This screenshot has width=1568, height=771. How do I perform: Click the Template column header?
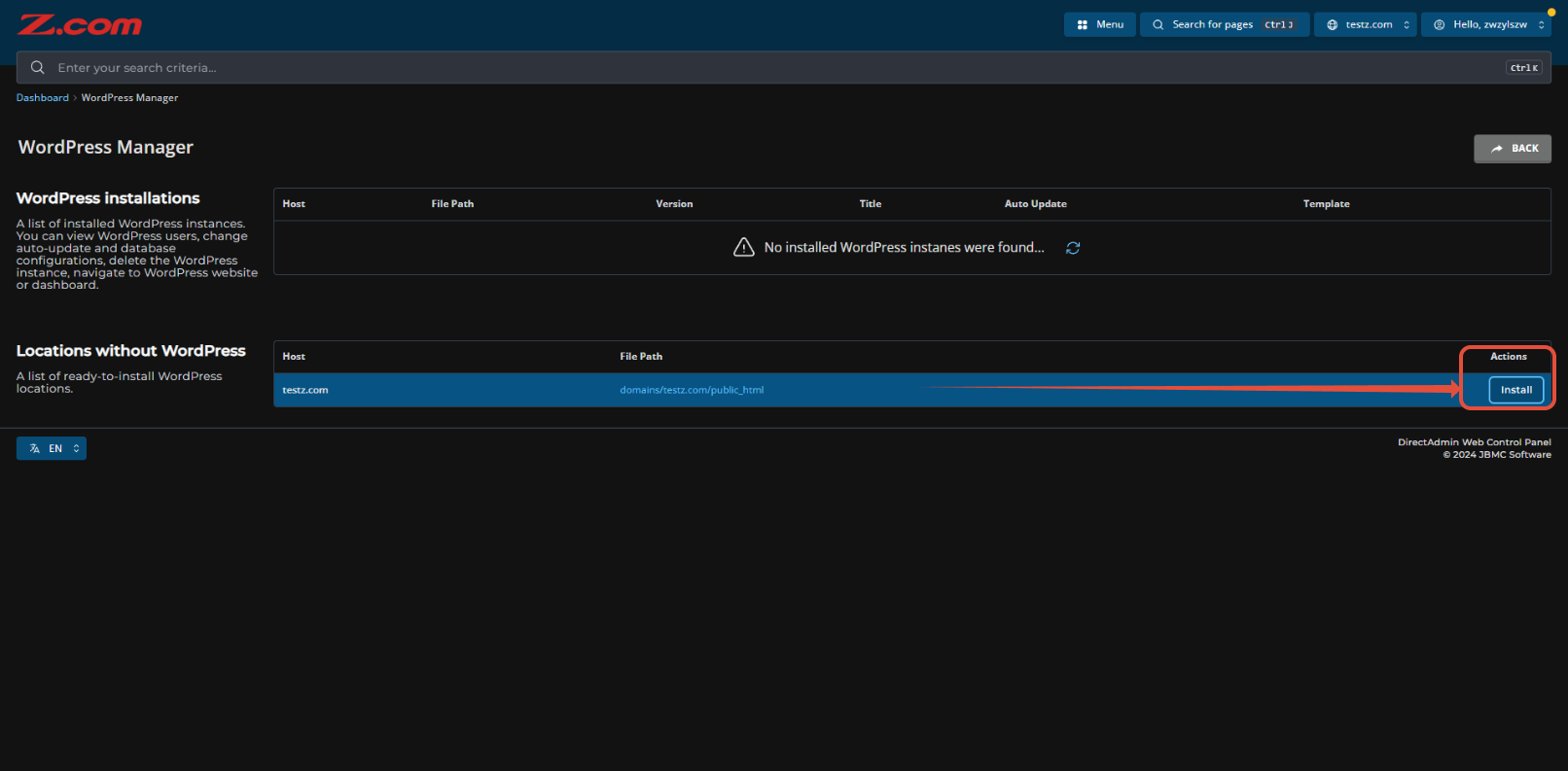click(x=1326, y=204)
